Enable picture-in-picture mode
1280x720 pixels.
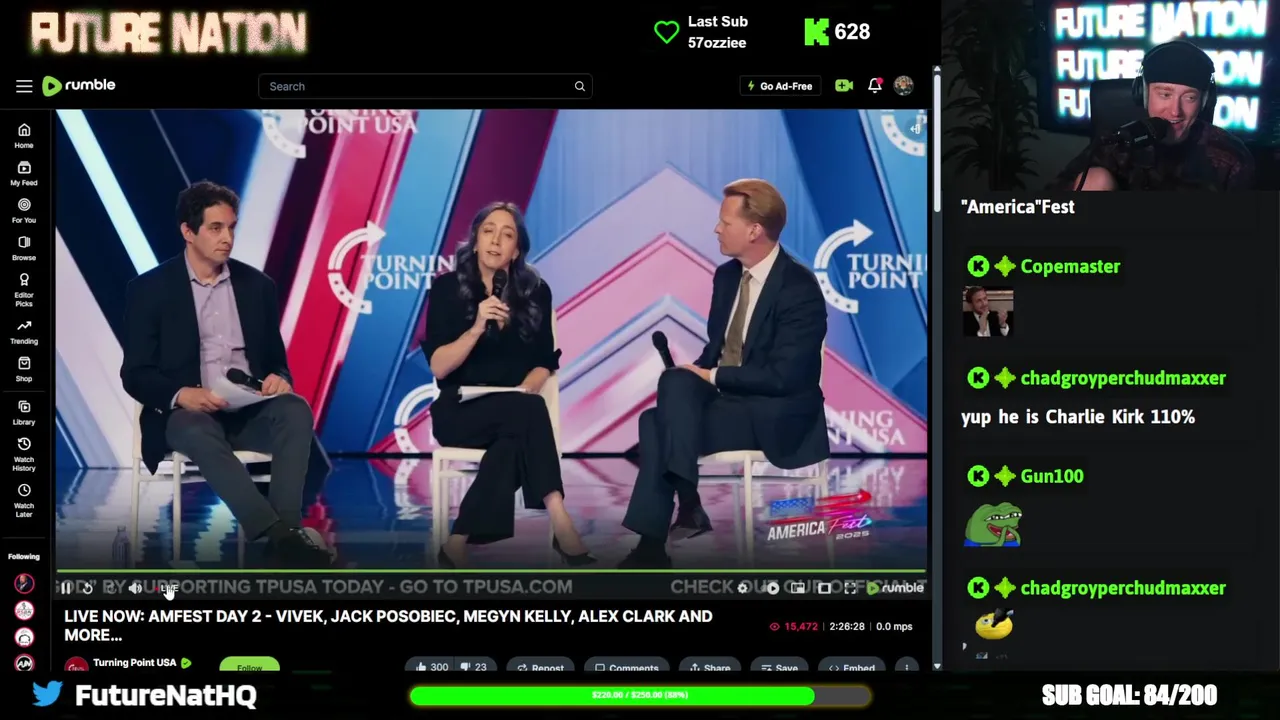point(798,588)
